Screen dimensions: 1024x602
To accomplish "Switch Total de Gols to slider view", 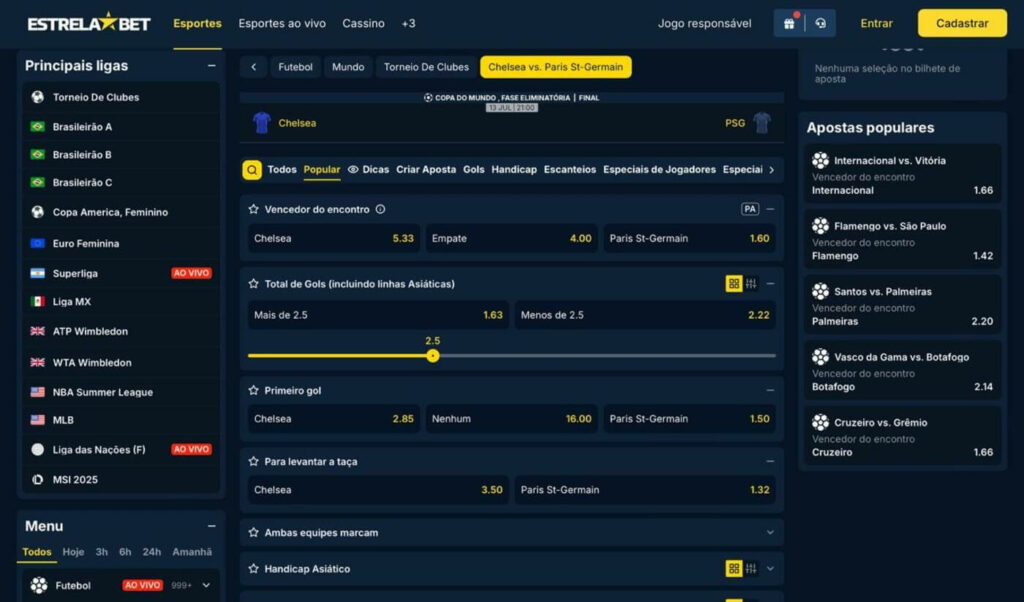I will [751, 284].
